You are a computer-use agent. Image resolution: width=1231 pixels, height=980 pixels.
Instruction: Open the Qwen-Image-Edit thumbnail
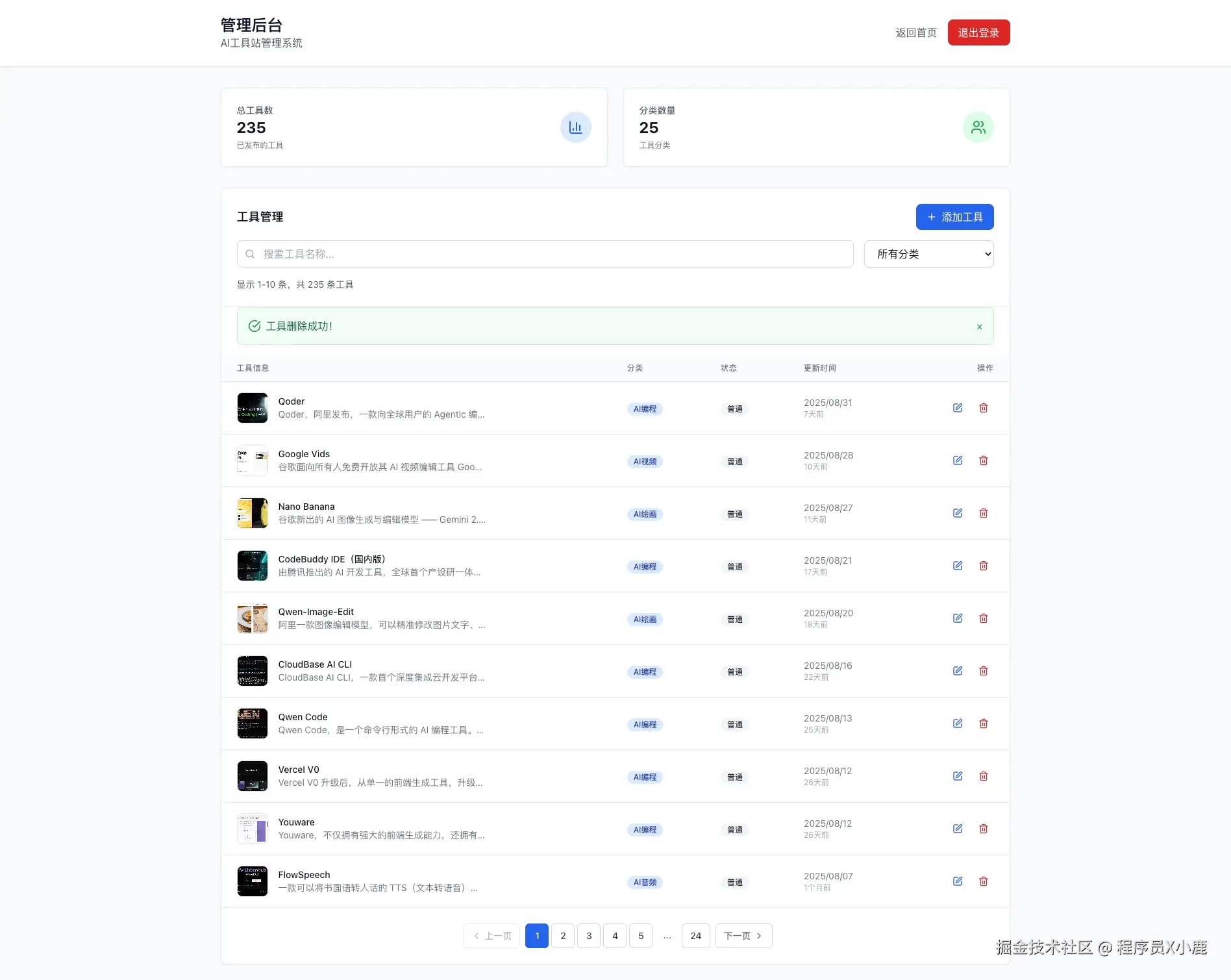[253, 618]
